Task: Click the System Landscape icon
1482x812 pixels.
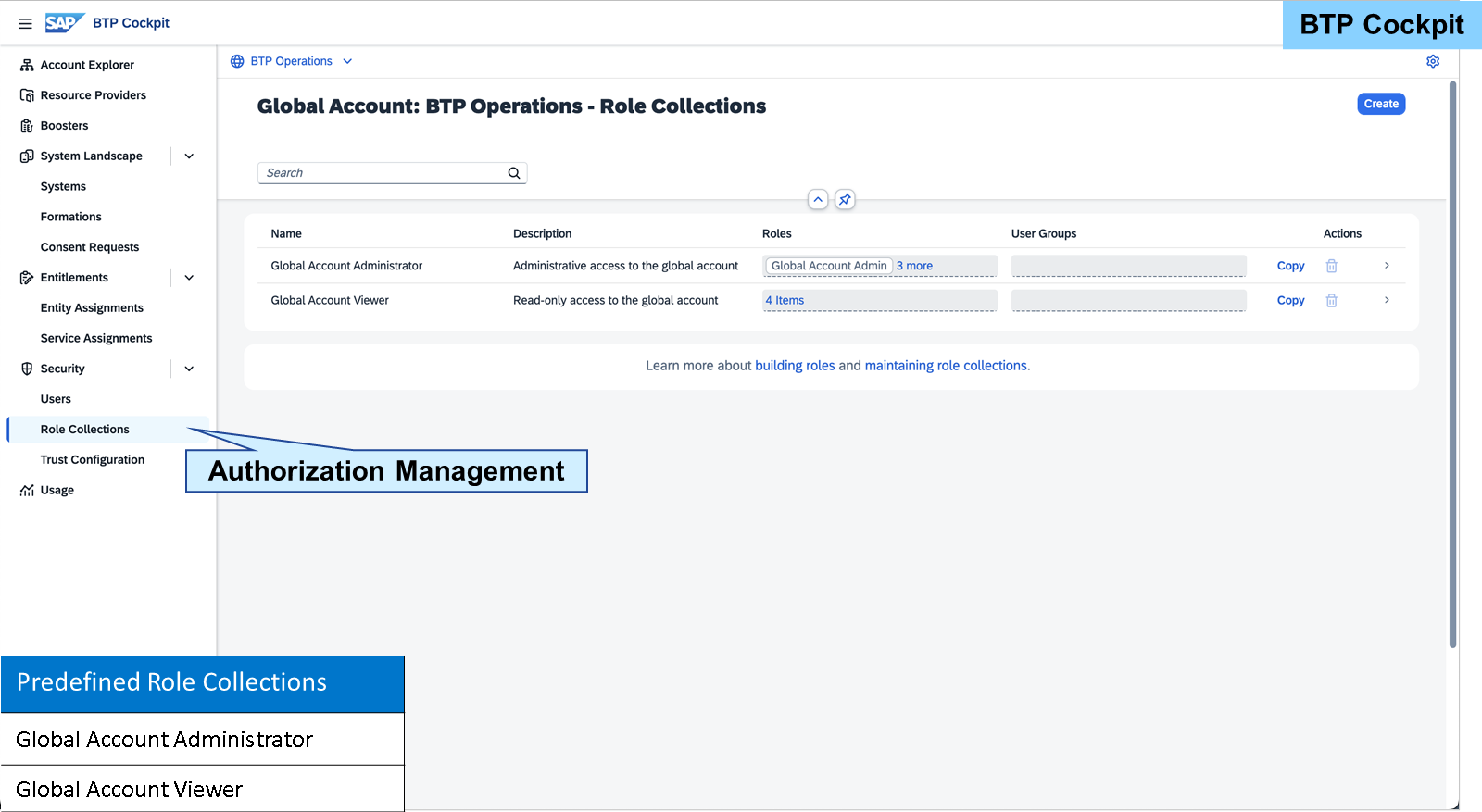Action: (x=27, y=156)
